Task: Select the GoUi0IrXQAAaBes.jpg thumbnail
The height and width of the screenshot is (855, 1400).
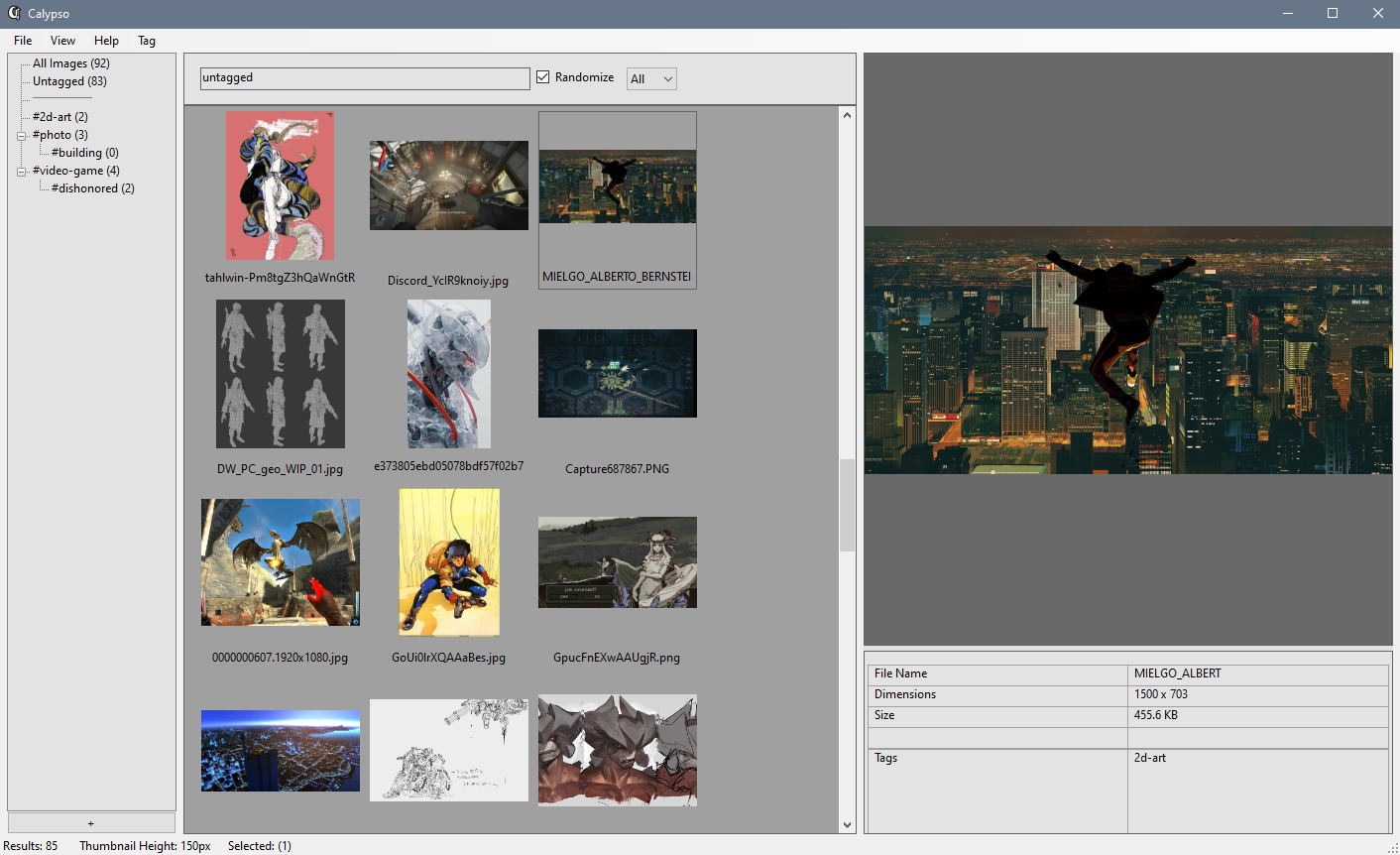Action: pos(448,562)
